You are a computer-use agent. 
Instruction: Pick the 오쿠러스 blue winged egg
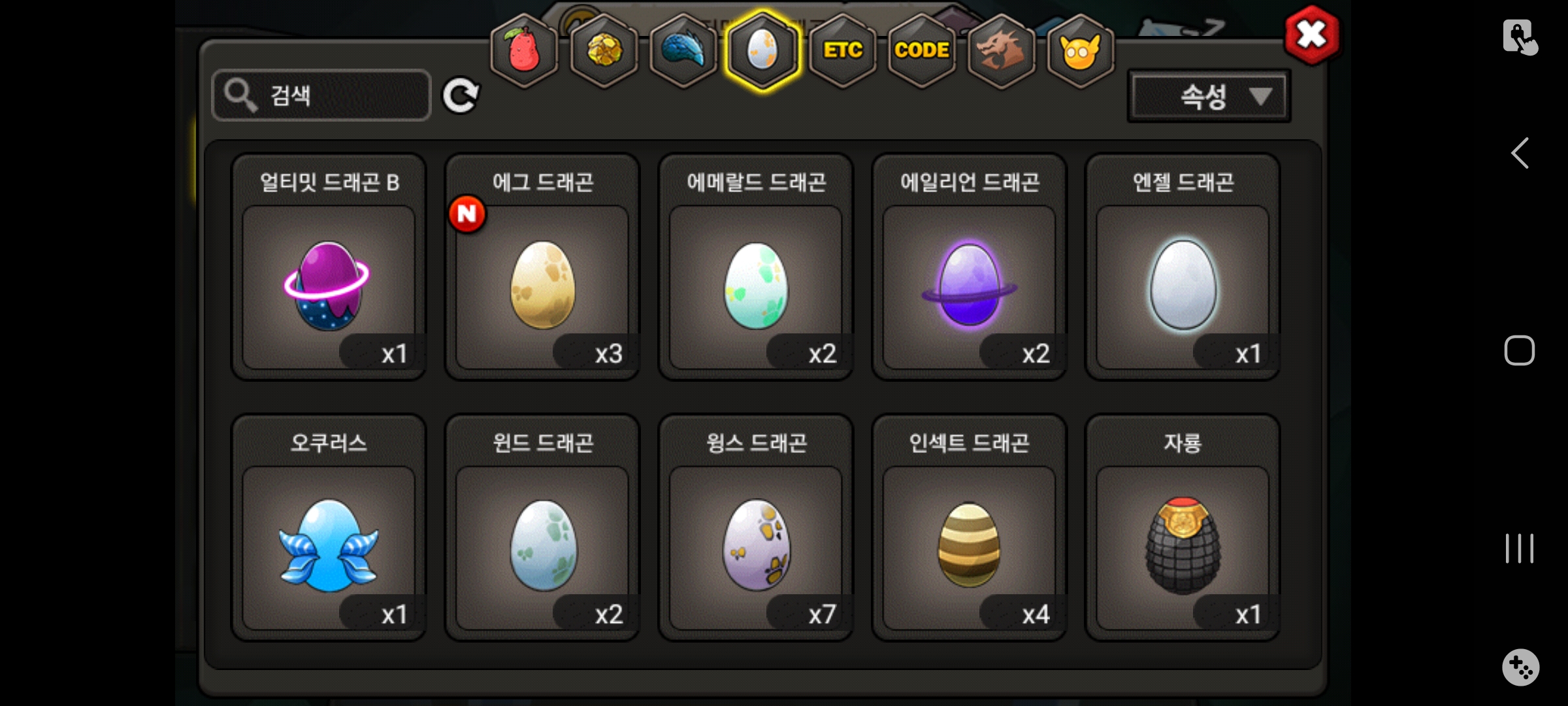click(329, 528)
